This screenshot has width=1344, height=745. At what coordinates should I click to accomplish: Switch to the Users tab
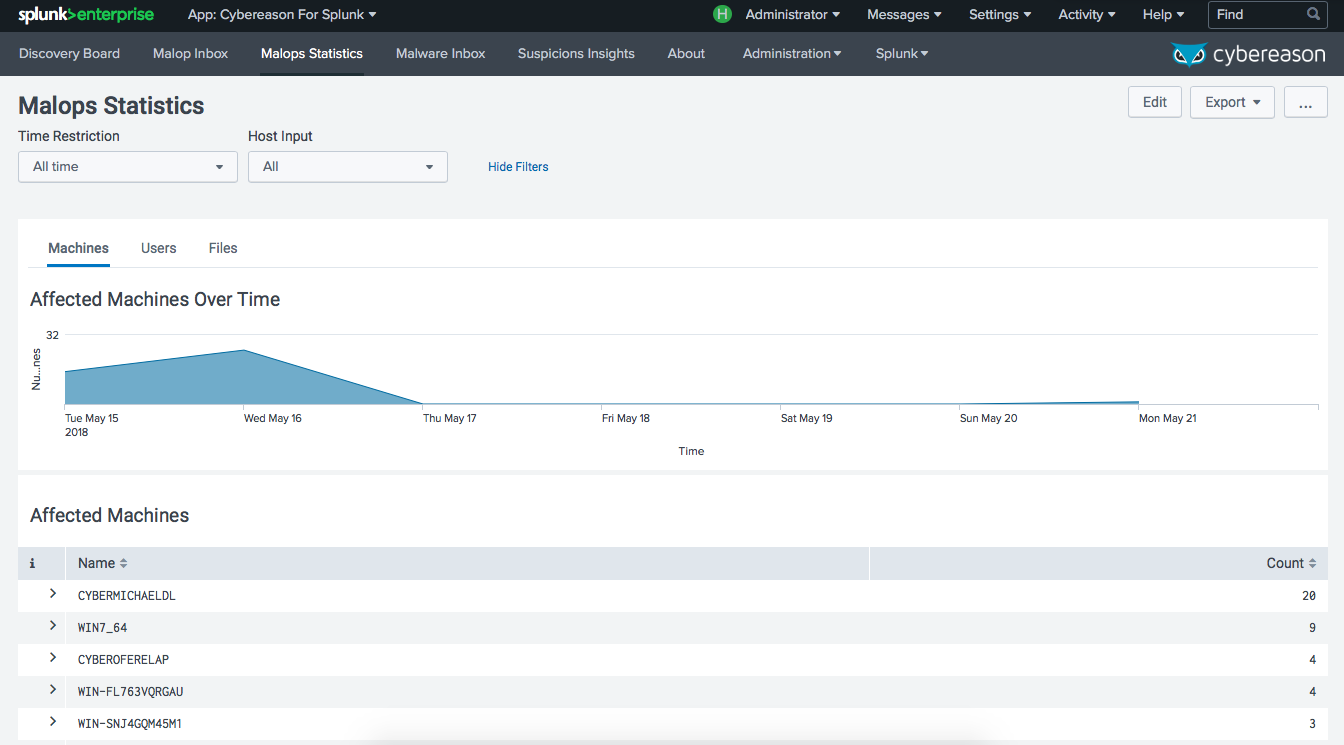click(x=158, y=248)
